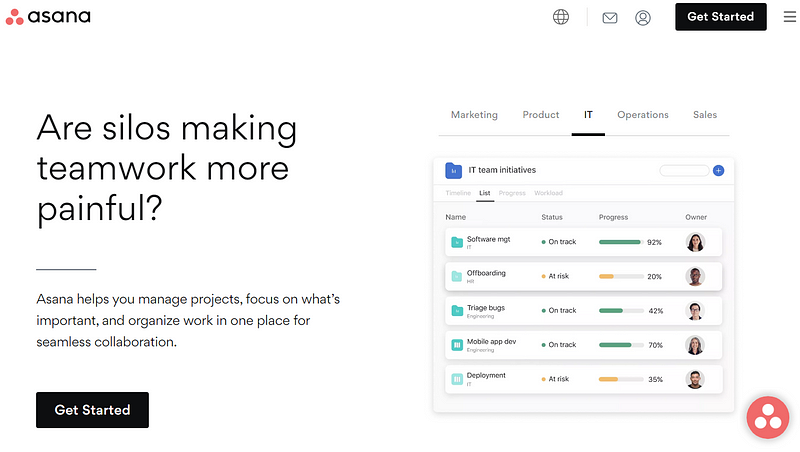Viewport: 800px width, 452px height.
Task: Click the 'At risk' status of Offboarding
Action: (x=555, y=276)
